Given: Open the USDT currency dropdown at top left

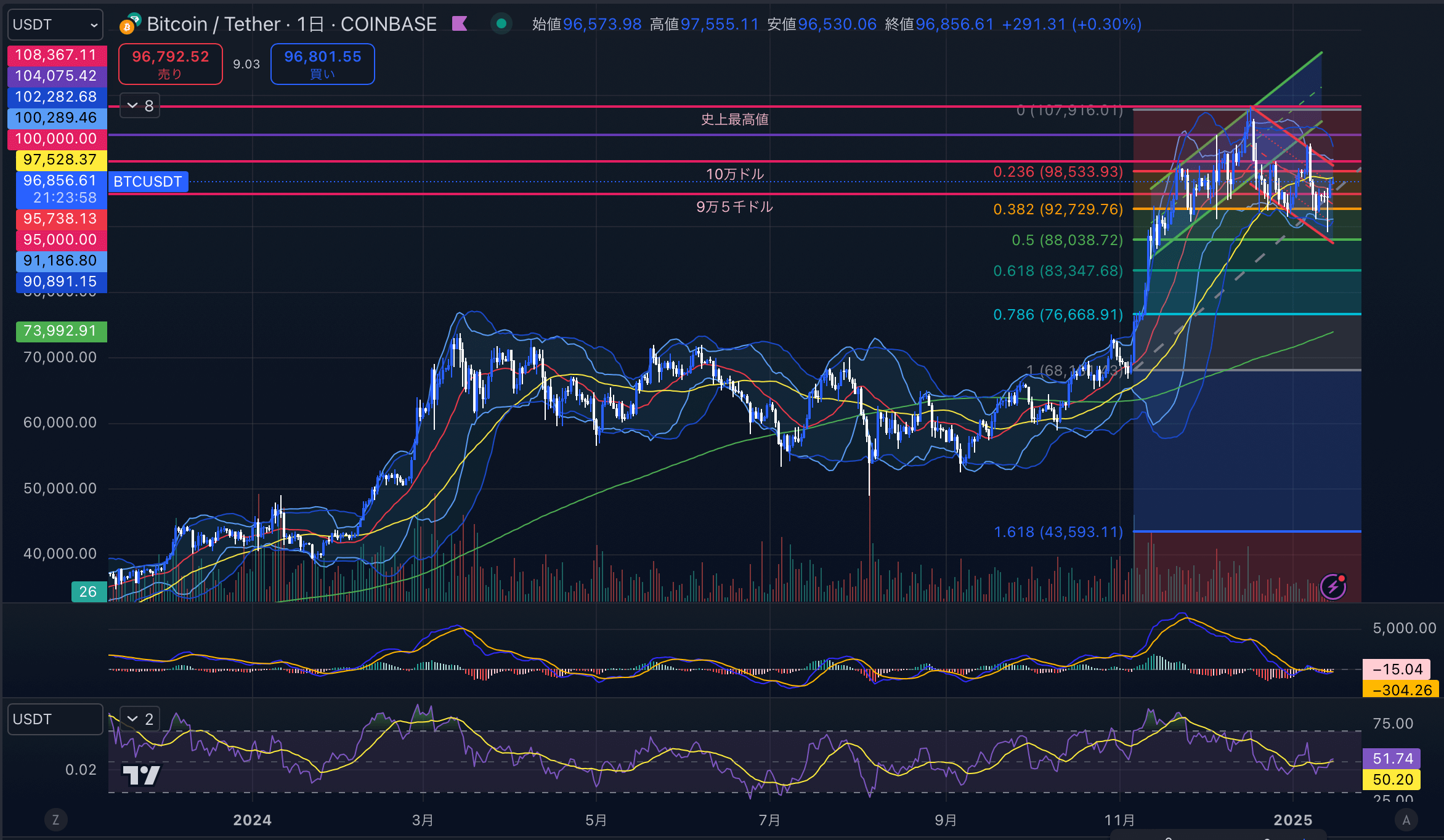Looking at the screenshot, I should (x=55, y=25).
